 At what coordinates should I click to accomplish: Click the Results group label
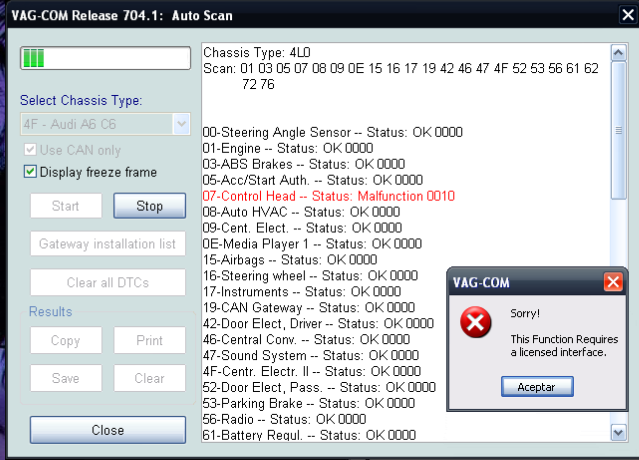(x=51, y=311)
